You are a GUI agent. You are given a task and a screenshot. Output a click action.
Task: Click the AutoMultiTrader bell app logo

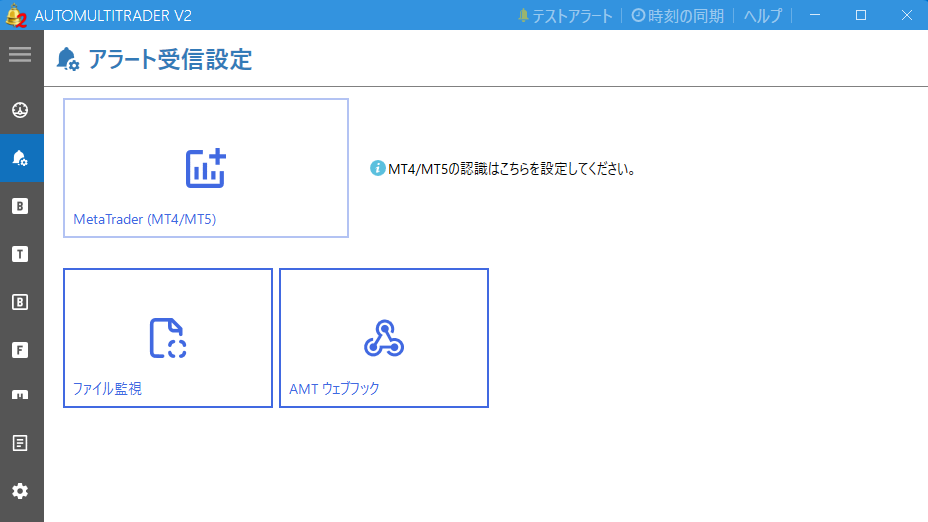click(x=16, y=16)
